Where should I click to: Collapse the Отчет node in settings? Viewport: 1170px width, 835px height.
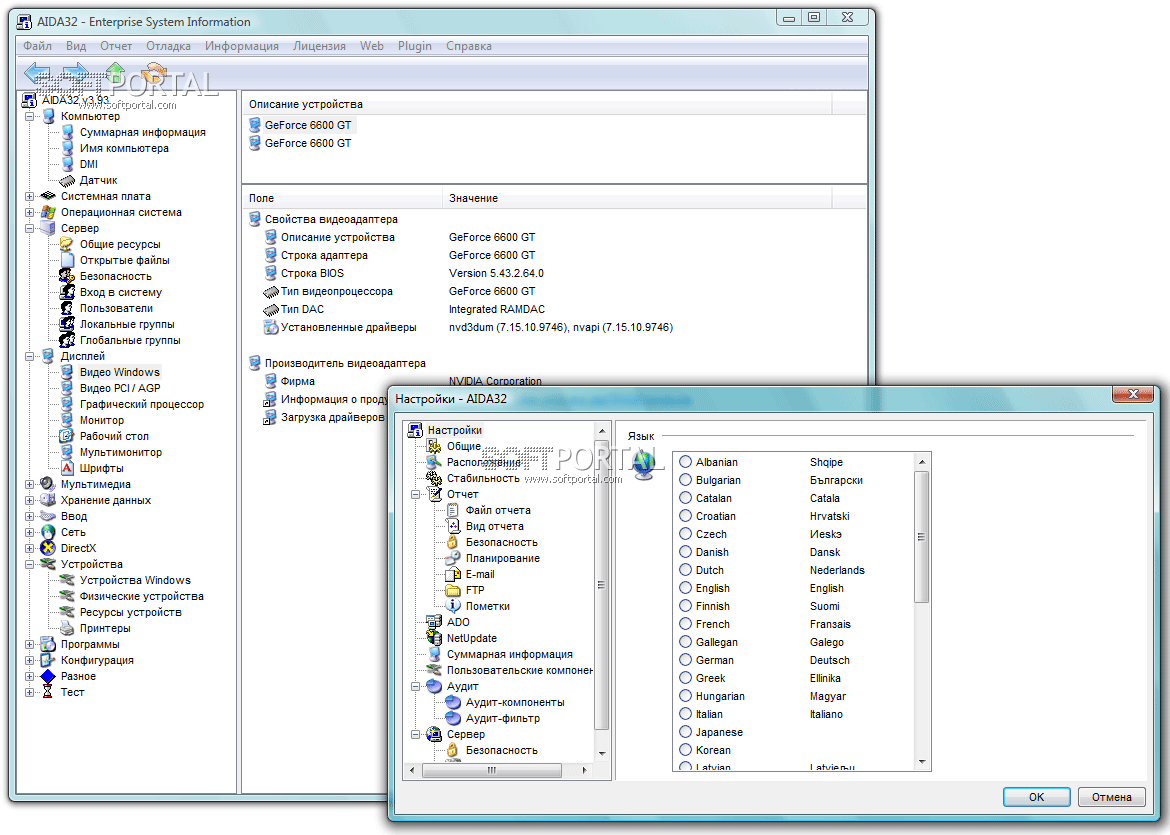416,494
